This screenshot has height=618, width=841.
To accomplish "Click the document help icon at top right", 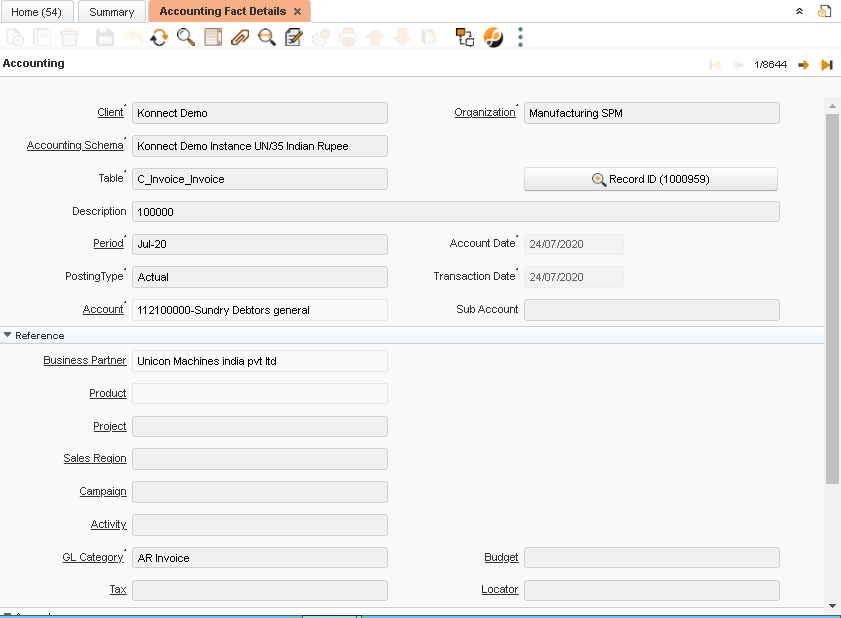I will pos(824,11).
